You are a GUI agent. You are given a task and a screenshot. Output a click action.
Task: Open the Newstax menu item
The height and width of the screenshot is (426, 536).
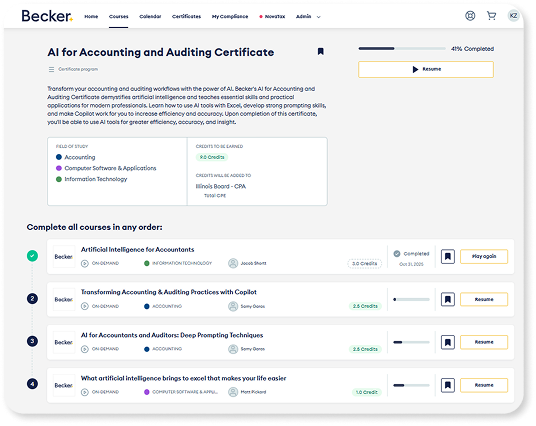(x=272, y=16)
